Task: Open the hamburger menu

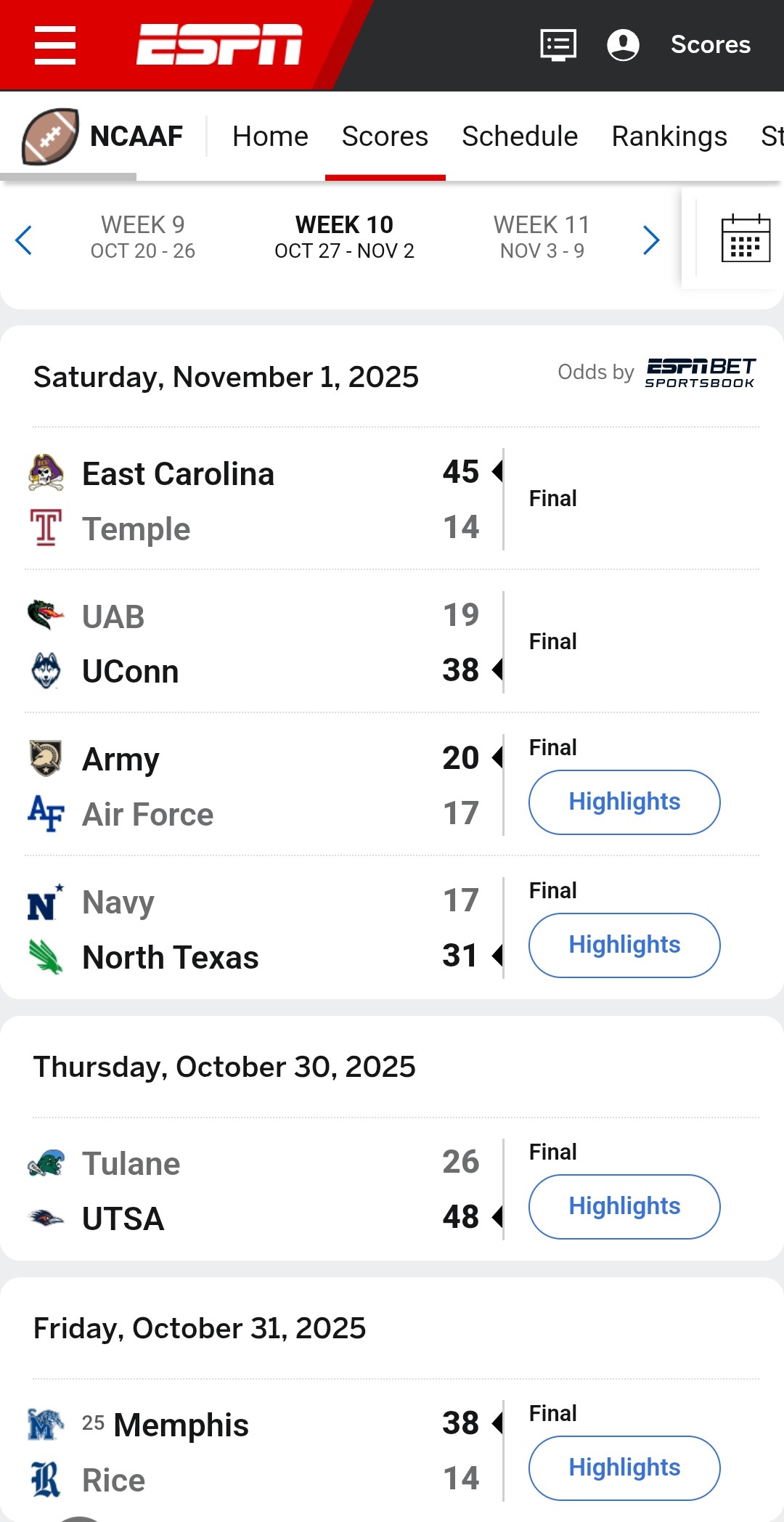Action: tap(55, 45)
